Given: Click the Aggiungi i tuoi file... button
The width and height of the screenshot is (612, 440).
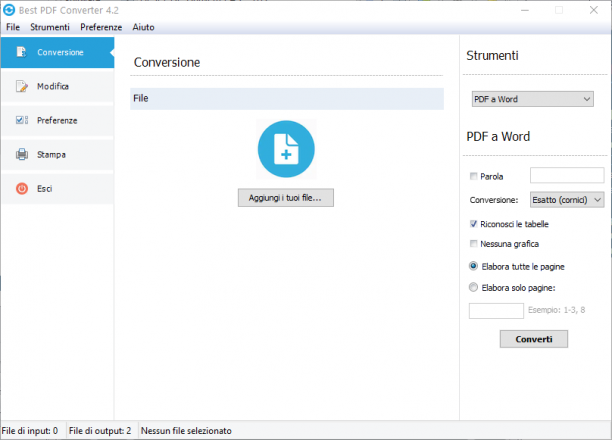Looking at the screenshot, I should click(286, 198).
